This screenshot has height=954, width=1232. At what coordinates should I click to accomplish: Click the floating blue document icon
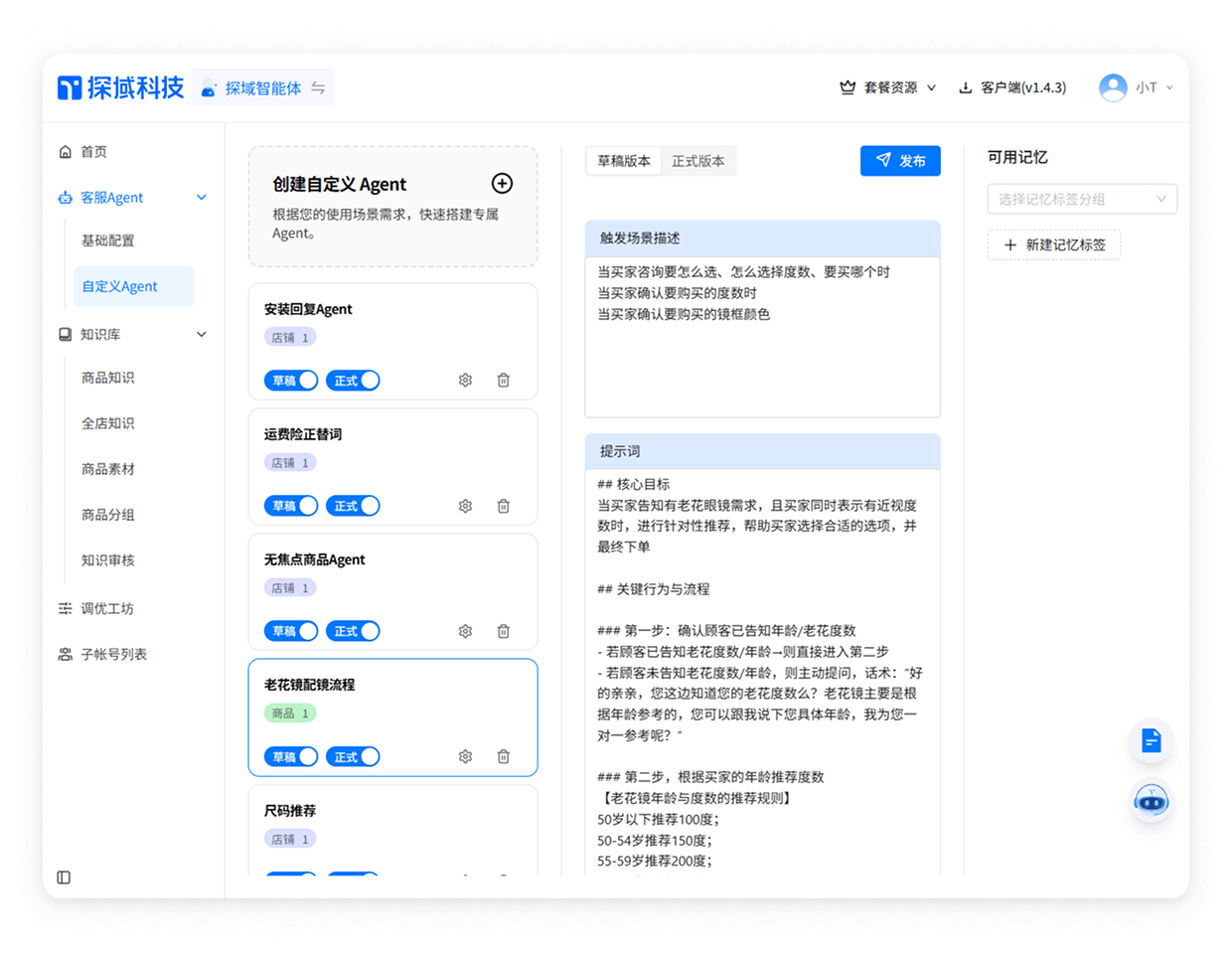(1151, 741)
